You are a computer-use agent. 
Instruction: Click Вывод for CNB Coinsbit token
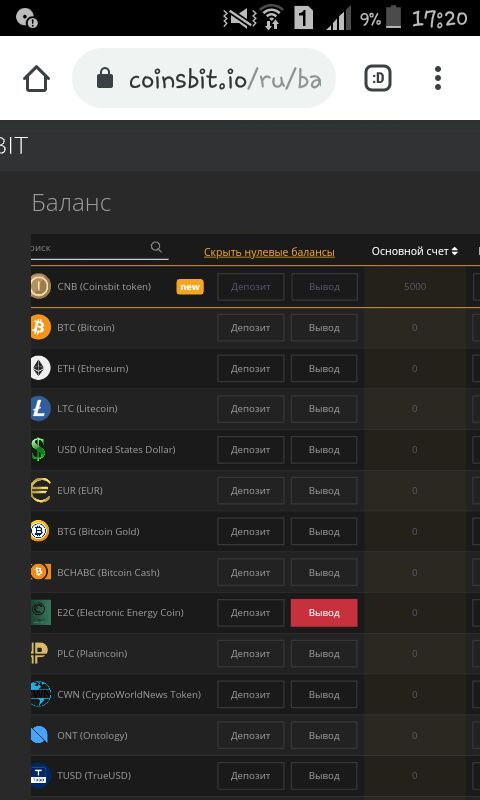(324, 287)
